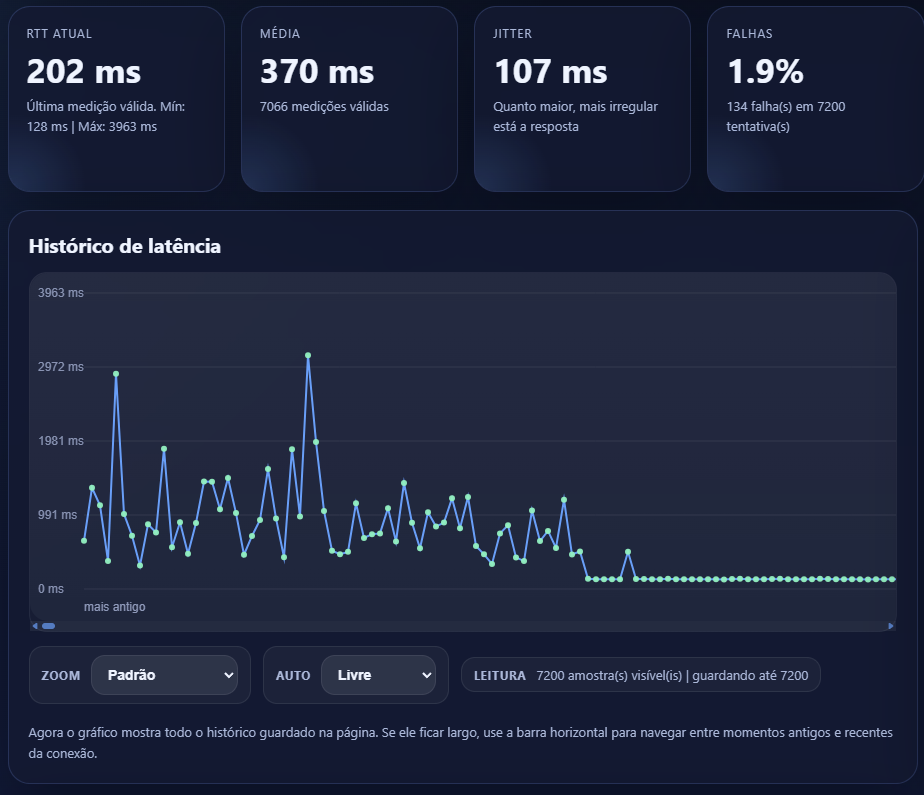The height and width of the screenshot is (795, 924).
Task: Click the Histórico de latência heading
Action: (x=125, y=246)
